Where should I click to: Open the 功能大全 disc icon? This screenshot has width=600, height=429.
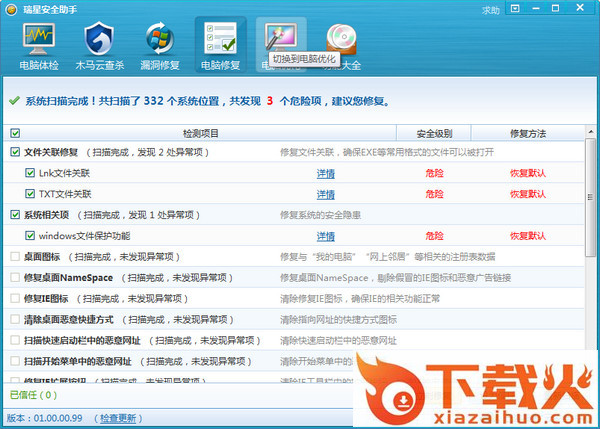(x=341, y=39)
